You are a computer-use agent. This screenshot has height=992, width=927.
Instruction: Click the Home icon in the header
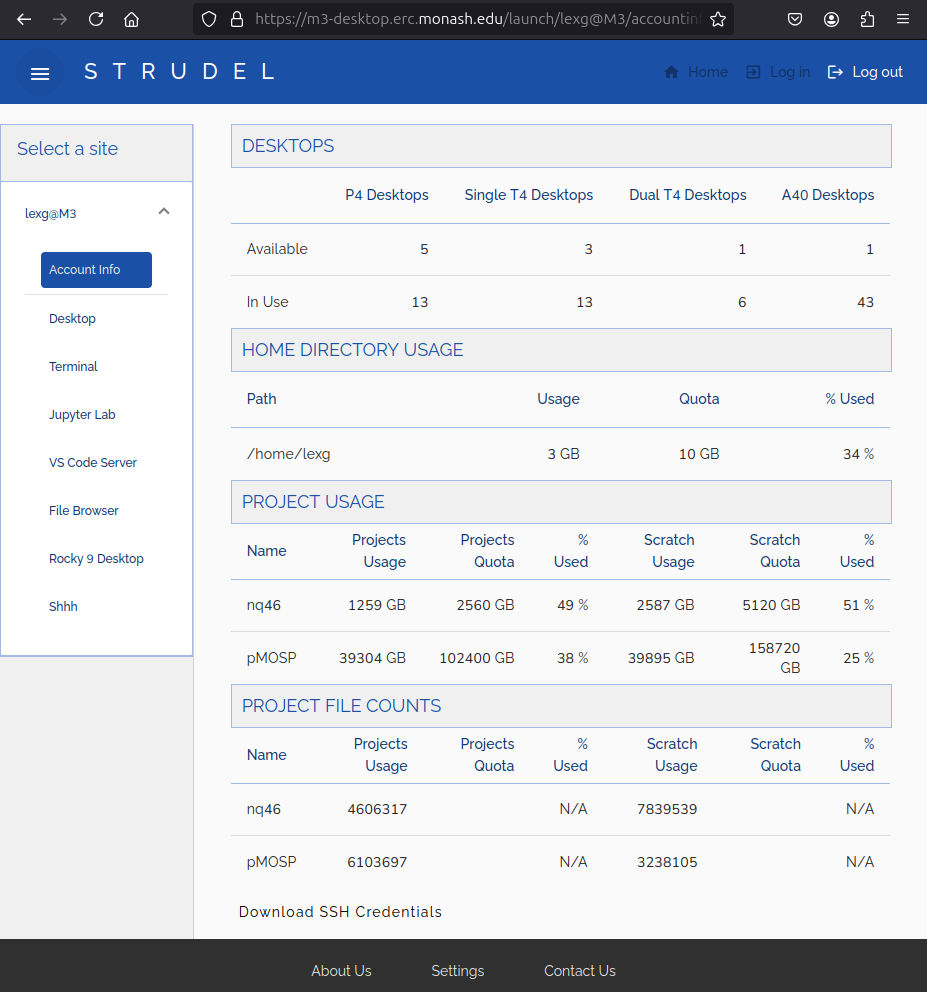coord(673,71)
